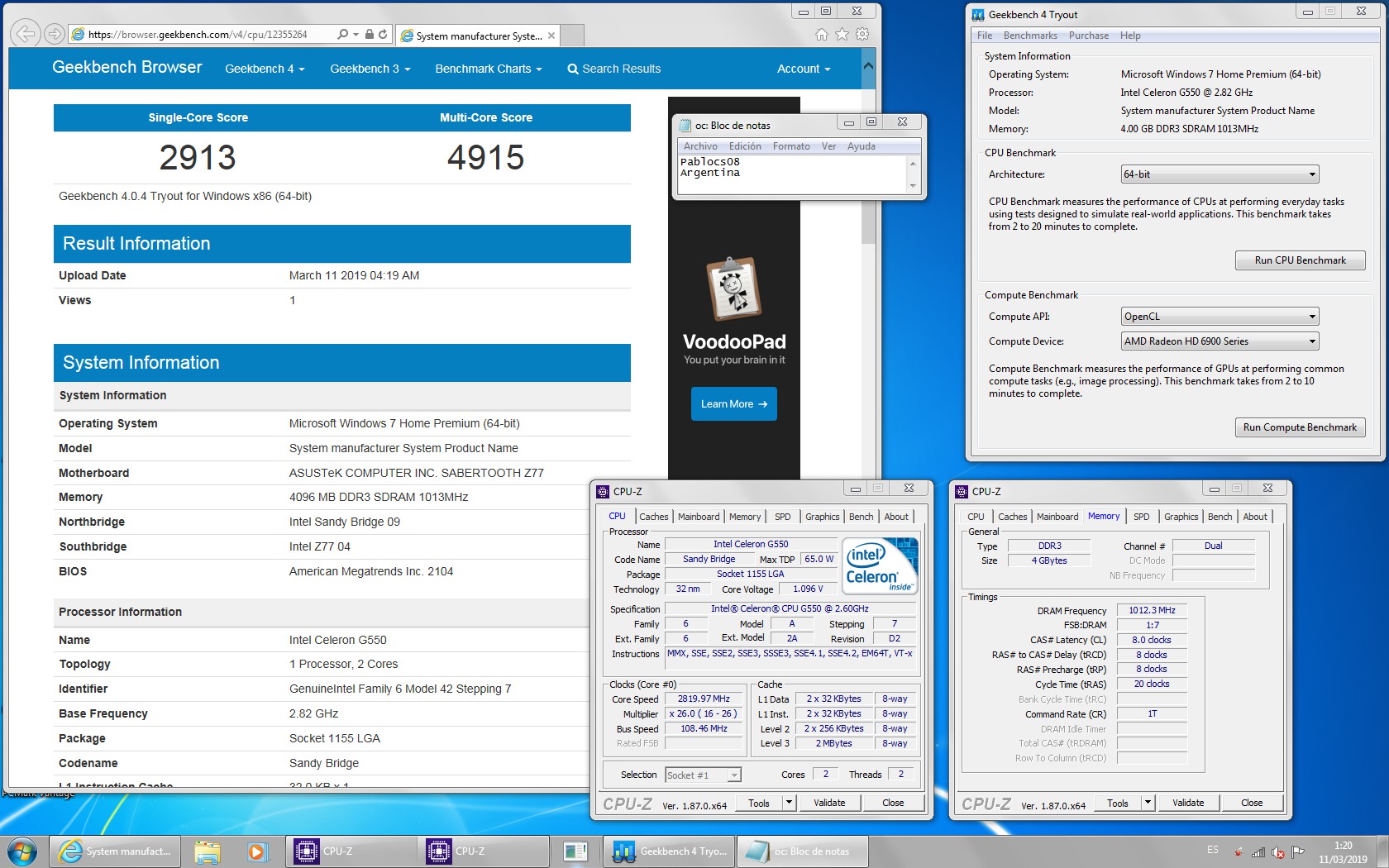The height and width of the screenshot is (868, 1389).
Task: Click the browser page scroll-up arrow
Action: click(868, 66)
